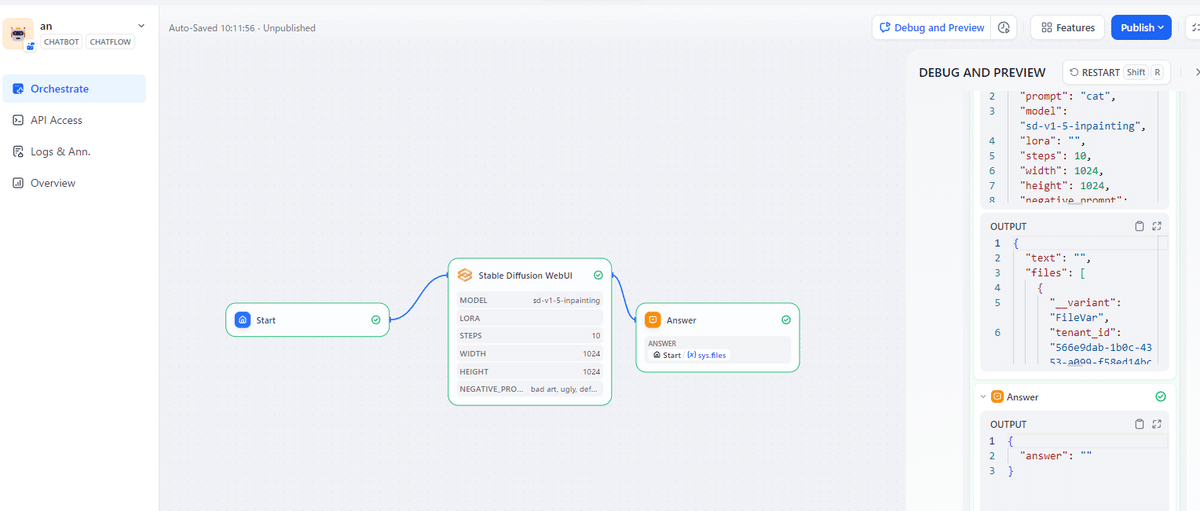Click the STEPS row with value 10

click(x=530, y=336)
